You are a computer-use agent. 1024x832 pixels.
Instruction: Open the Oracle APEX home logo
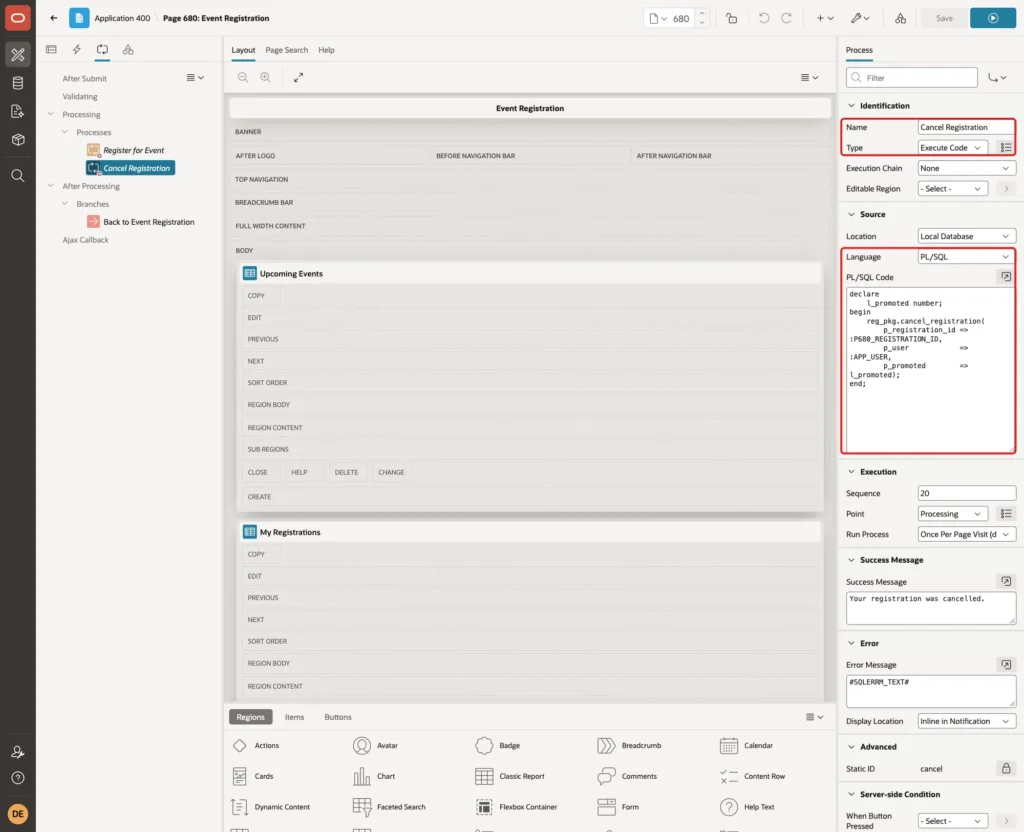[x=18, y=18]
